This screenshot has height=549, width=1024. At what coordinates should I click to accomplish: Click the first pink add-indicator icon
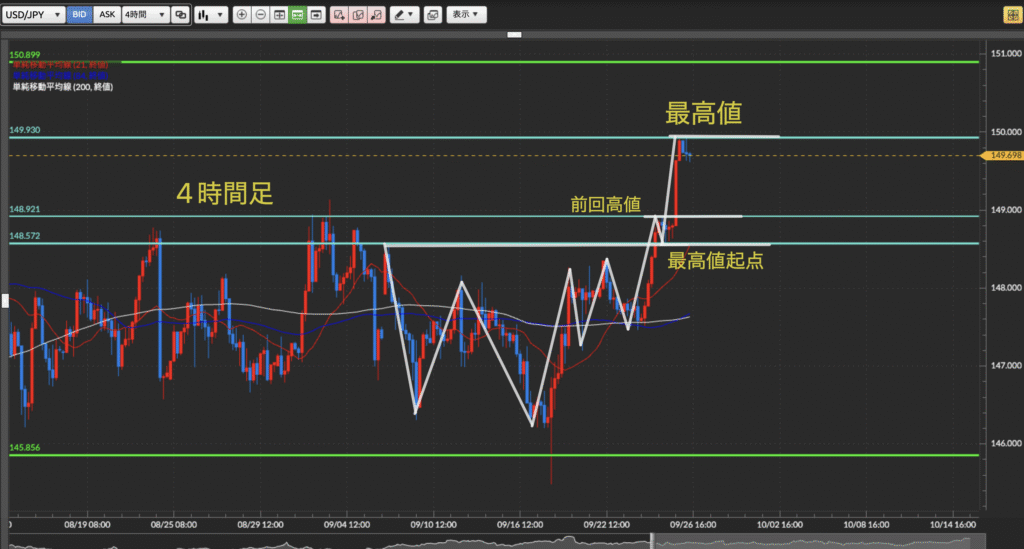[339, 15]
